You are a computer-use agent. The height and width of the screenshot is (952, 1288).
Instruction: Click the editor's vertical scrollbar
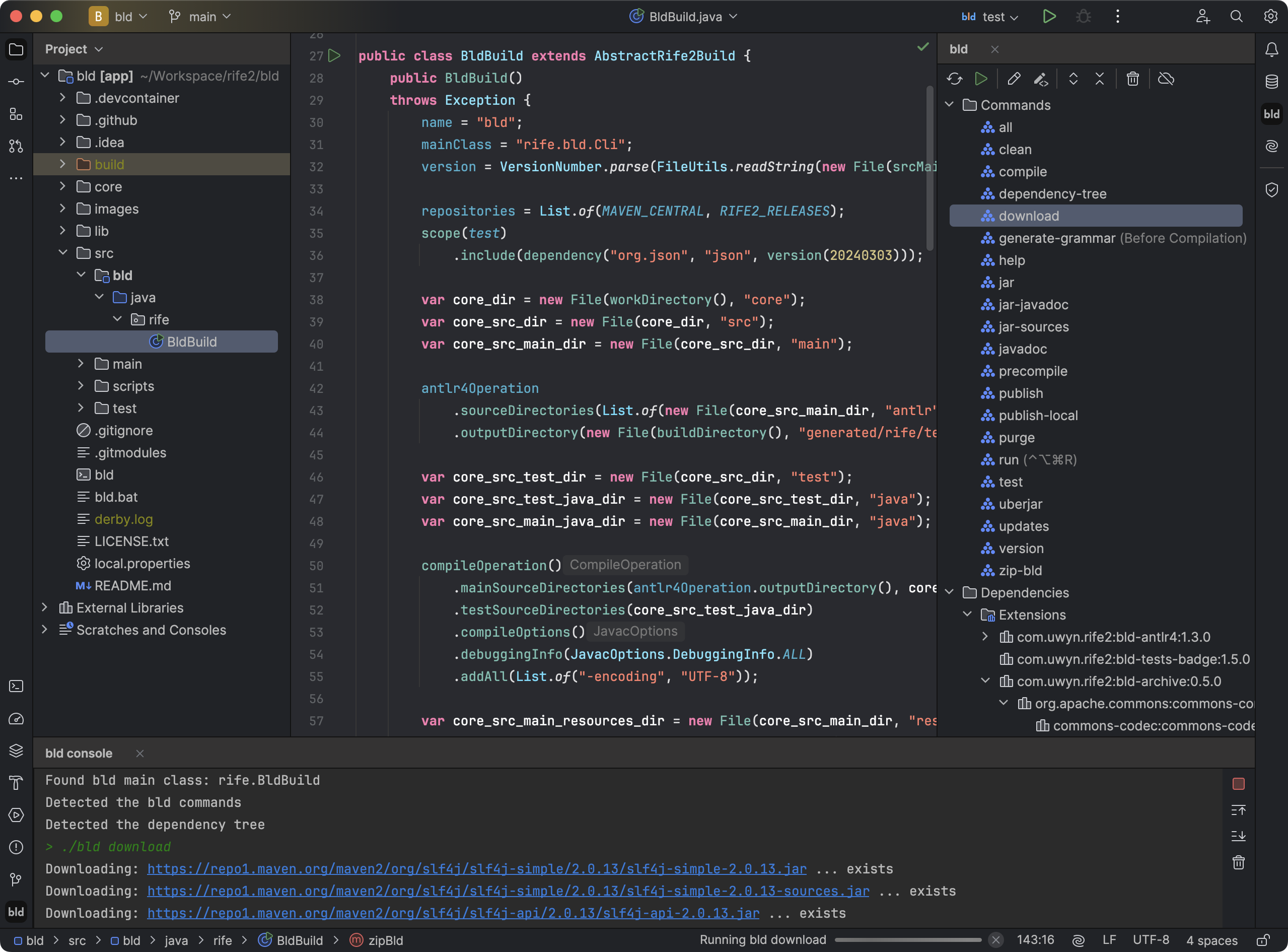tap(929, 167)
